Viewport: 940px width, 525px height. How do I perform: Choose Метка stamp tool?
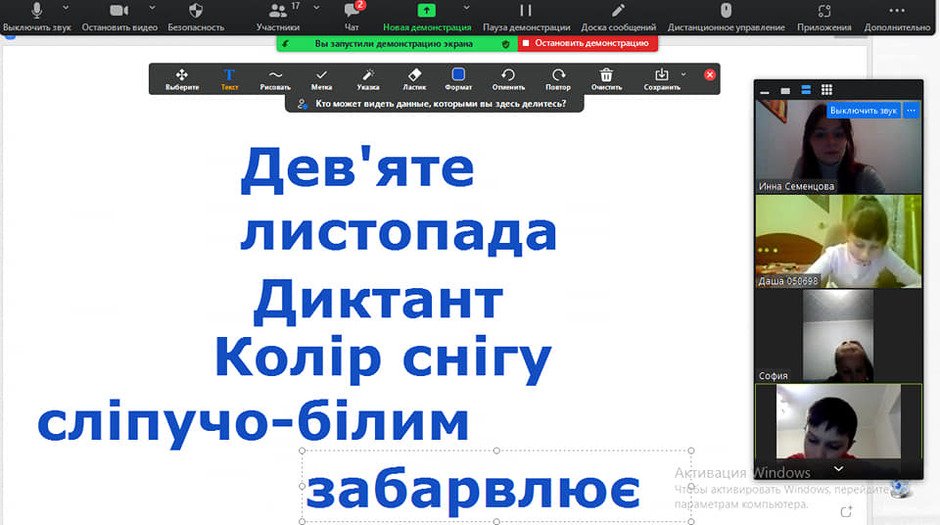click(x=321, y=79)
